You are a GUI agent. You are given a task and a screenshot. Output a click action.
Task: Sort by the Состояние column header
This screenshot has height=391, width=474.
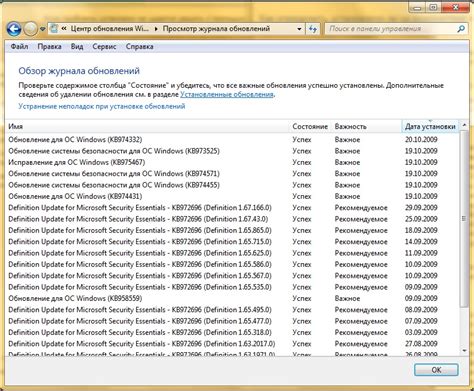pos(310,126)
